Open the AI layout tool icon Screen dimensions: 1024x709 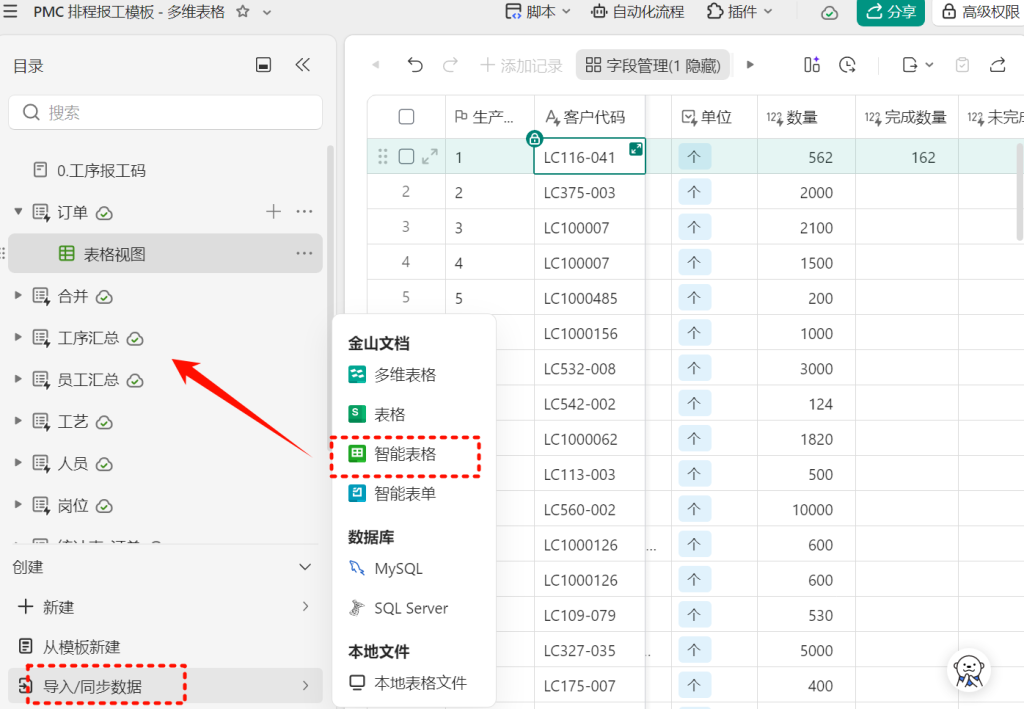[x=812, y=65]
